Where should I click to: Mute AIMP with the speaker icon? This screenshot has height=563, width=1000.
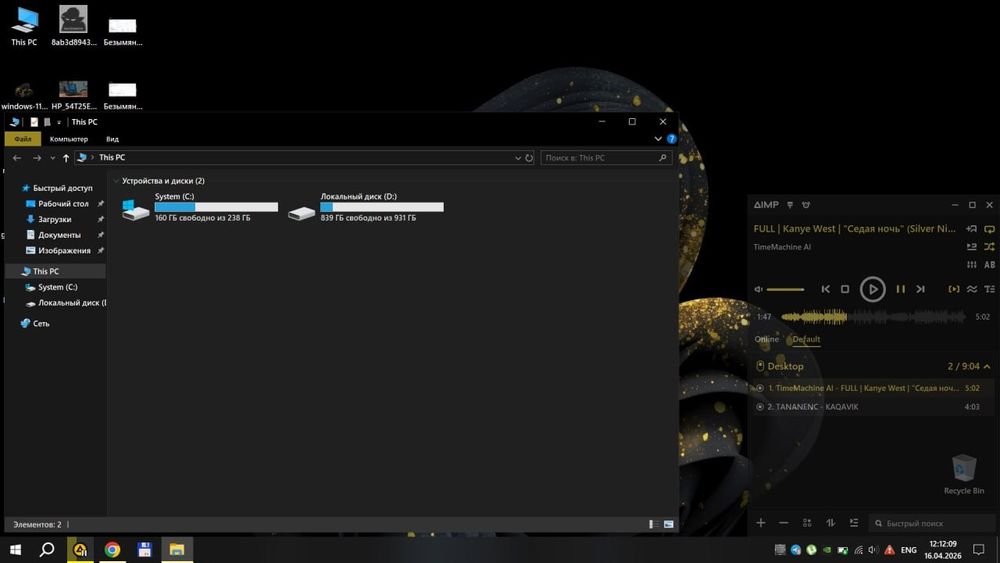pos(758,289)
